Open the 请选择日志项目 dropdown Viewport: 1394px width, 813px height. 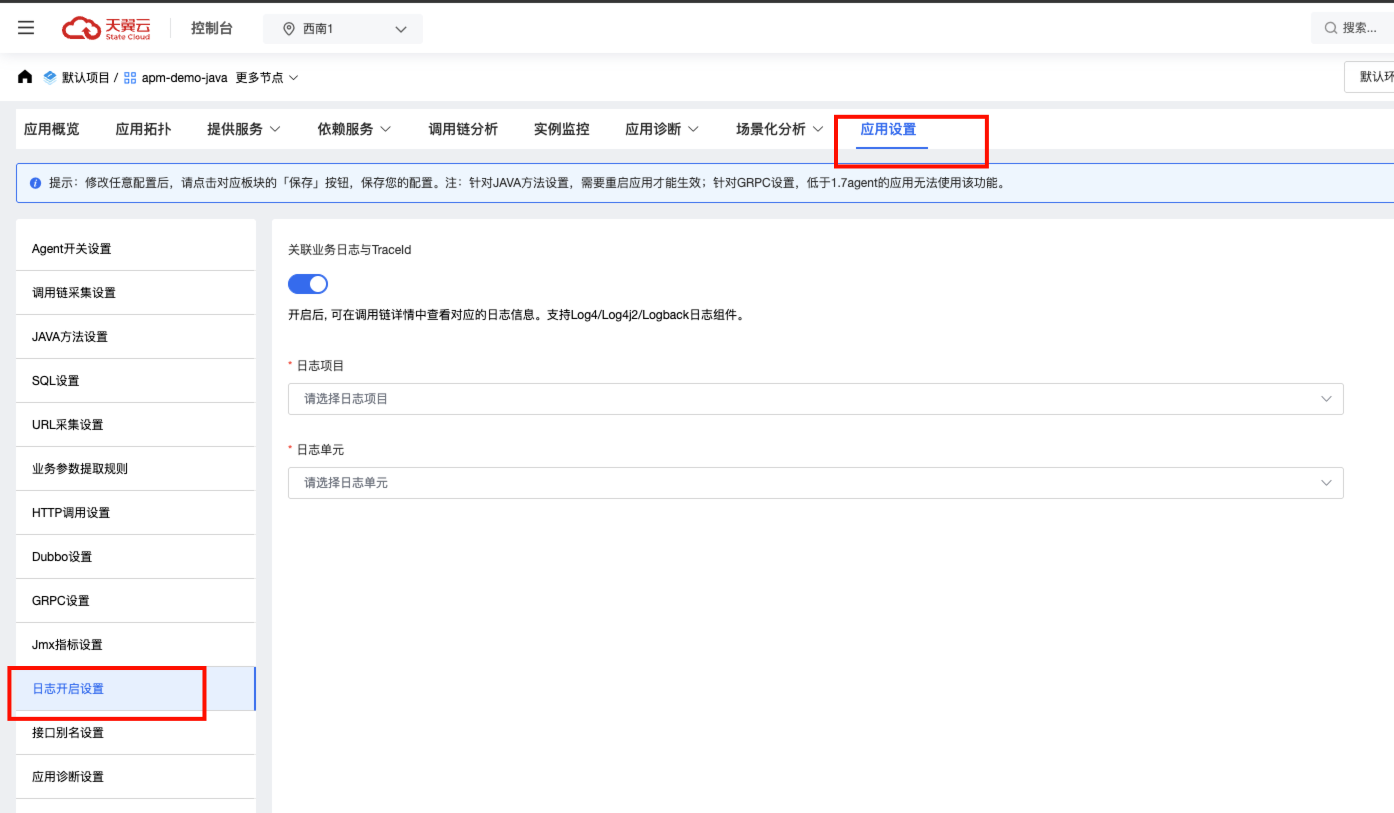[x=815, y=399]
